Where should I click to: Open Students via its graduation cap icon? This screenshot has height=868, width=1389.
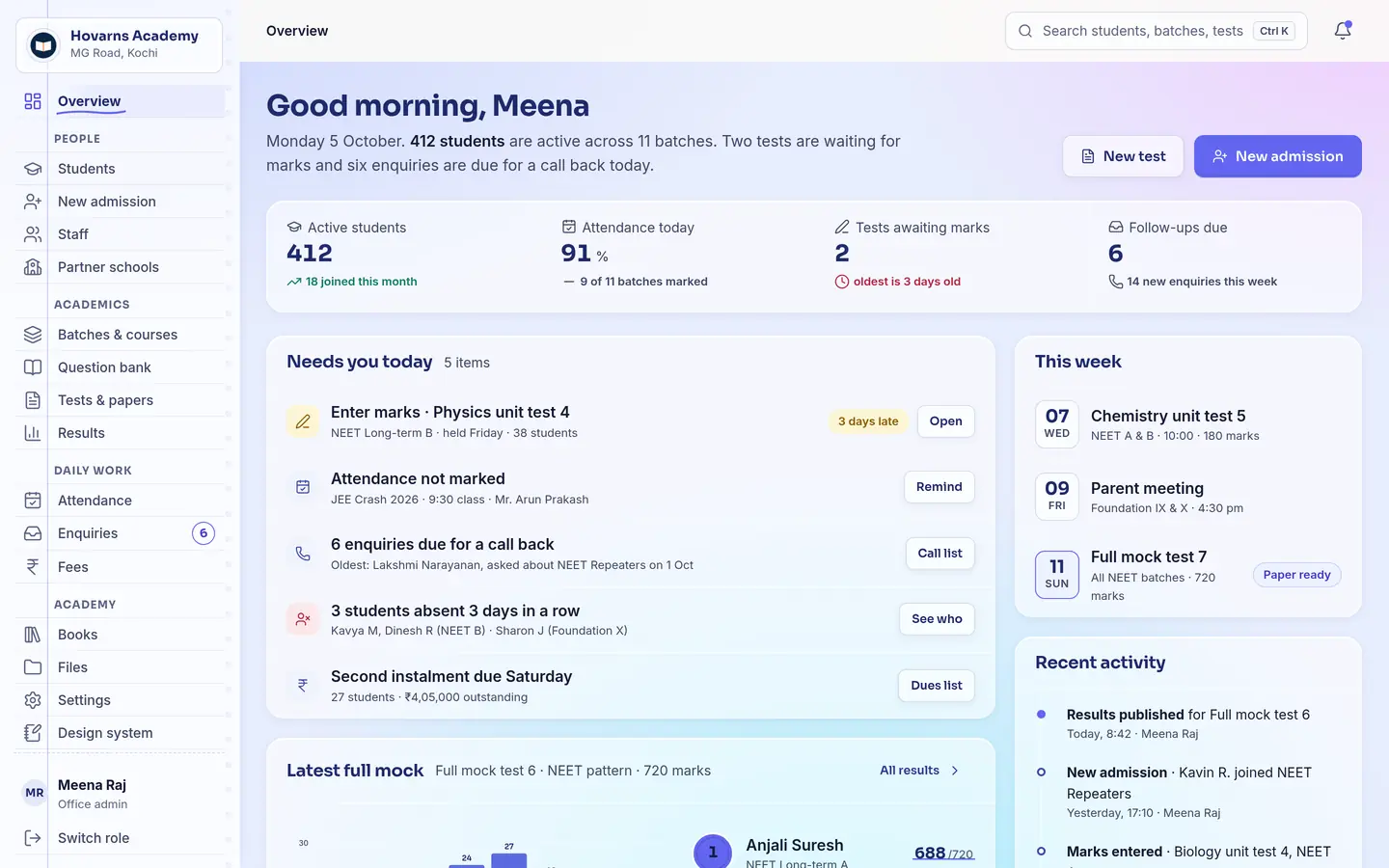coord(33,169)
